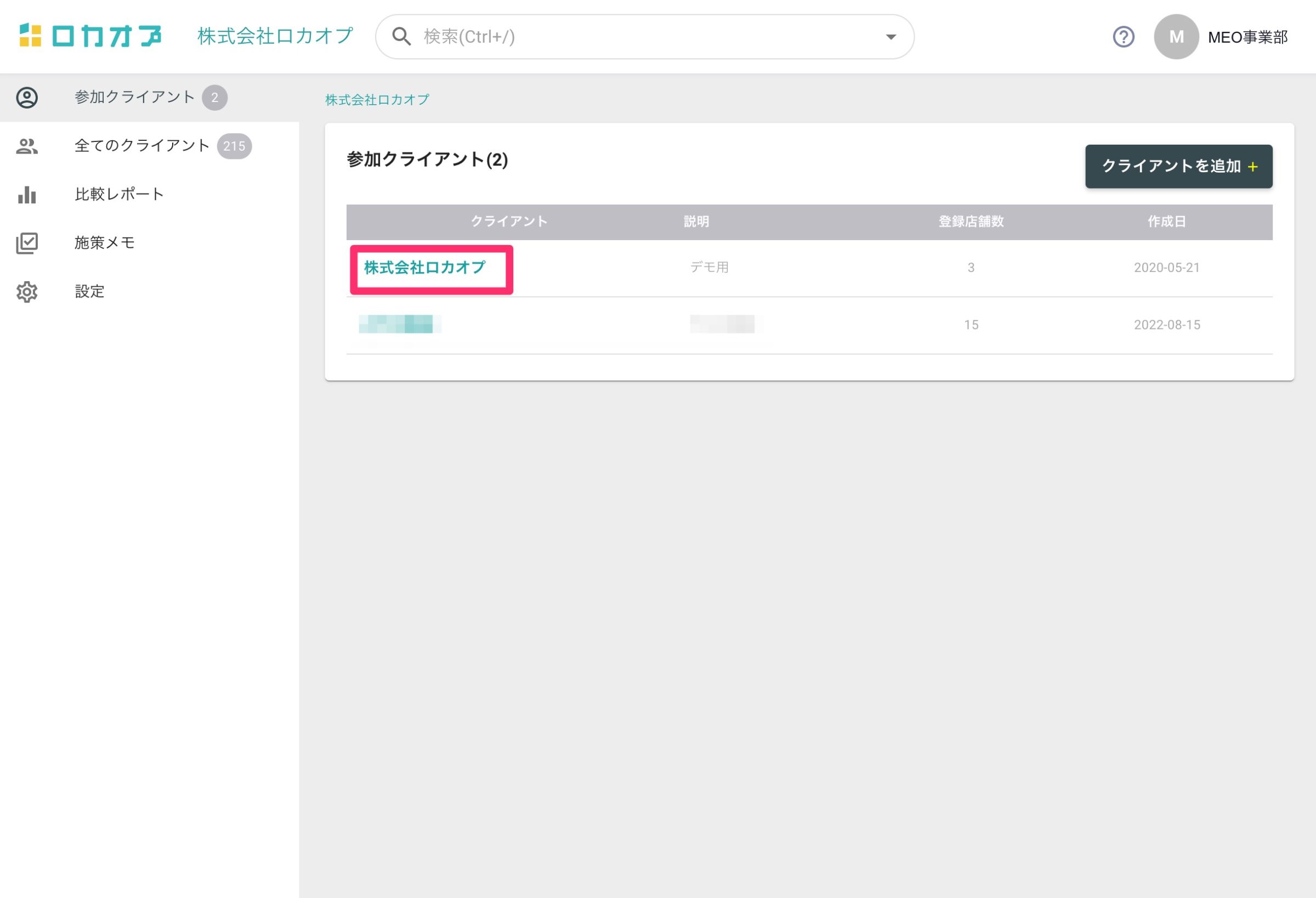Screen dimensions: 1316x898
Task: Open the 株式会社ロカオプ client link
Action: coord(425,268)
